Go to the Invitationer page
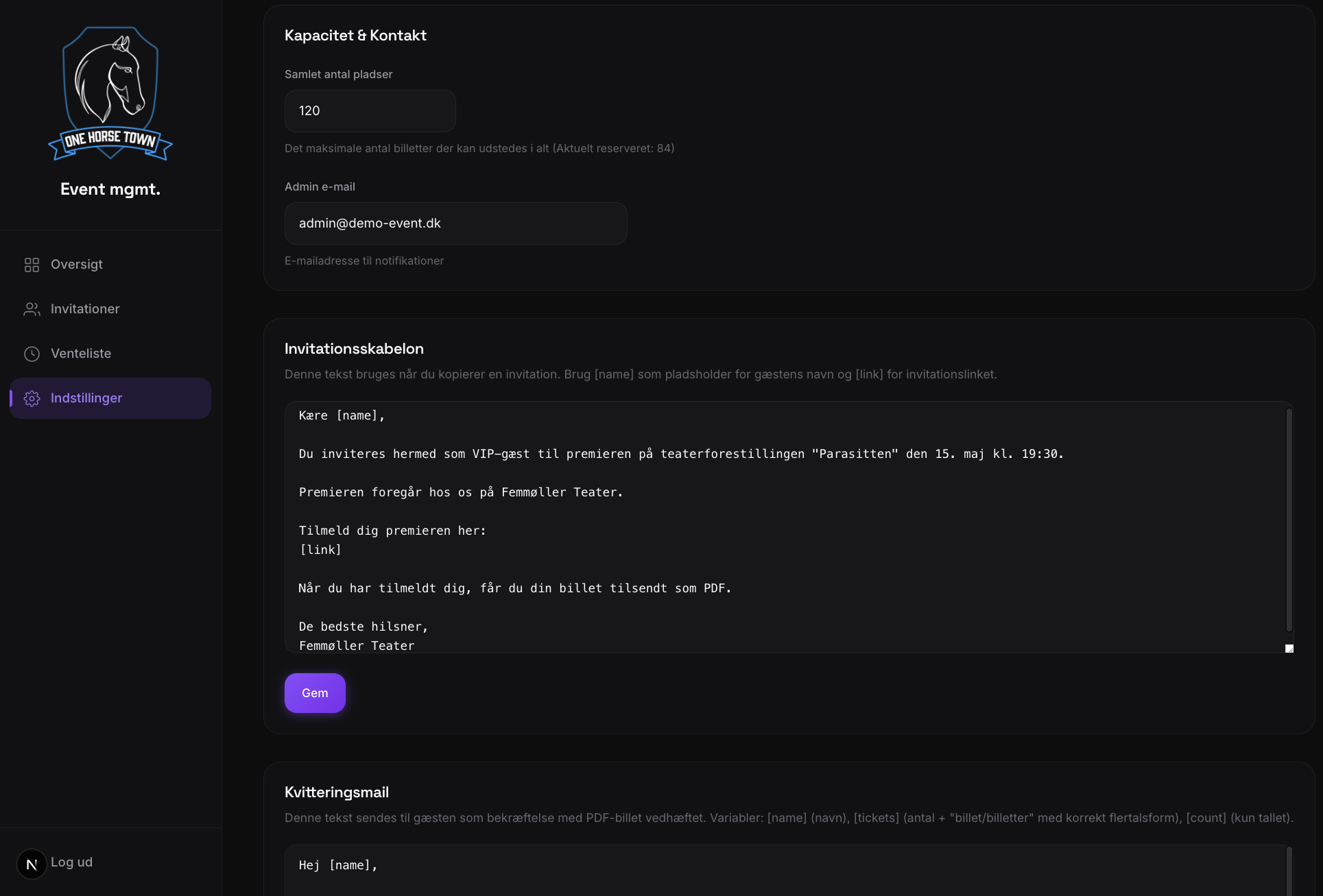This screenshot has width=1323, height=896. click(110, 309)
